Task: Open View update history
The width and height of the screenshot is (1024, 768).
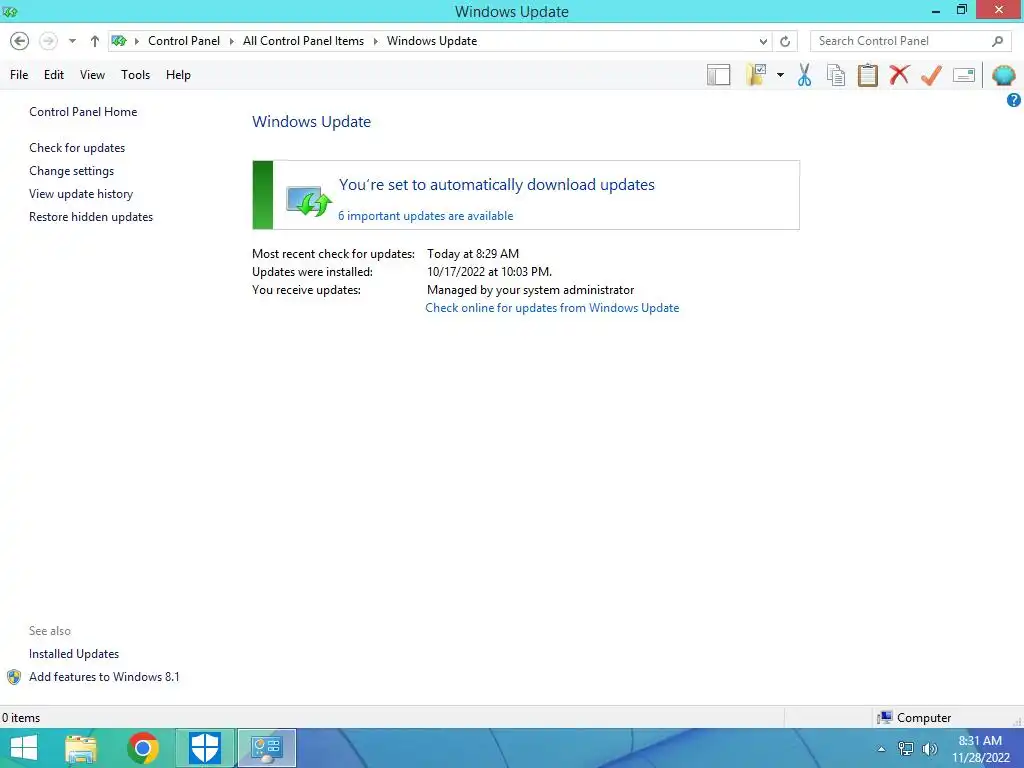Action: pyautogui.click(x=81, y=194)
